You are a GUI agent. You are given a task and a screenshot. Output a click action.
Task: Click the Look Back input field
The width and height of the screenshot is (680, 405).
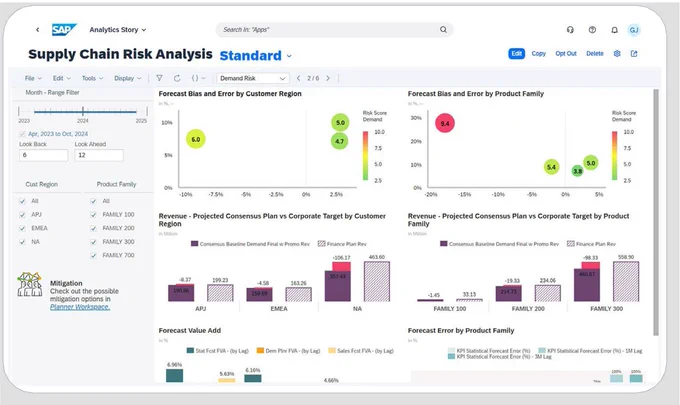coord(44,155)
